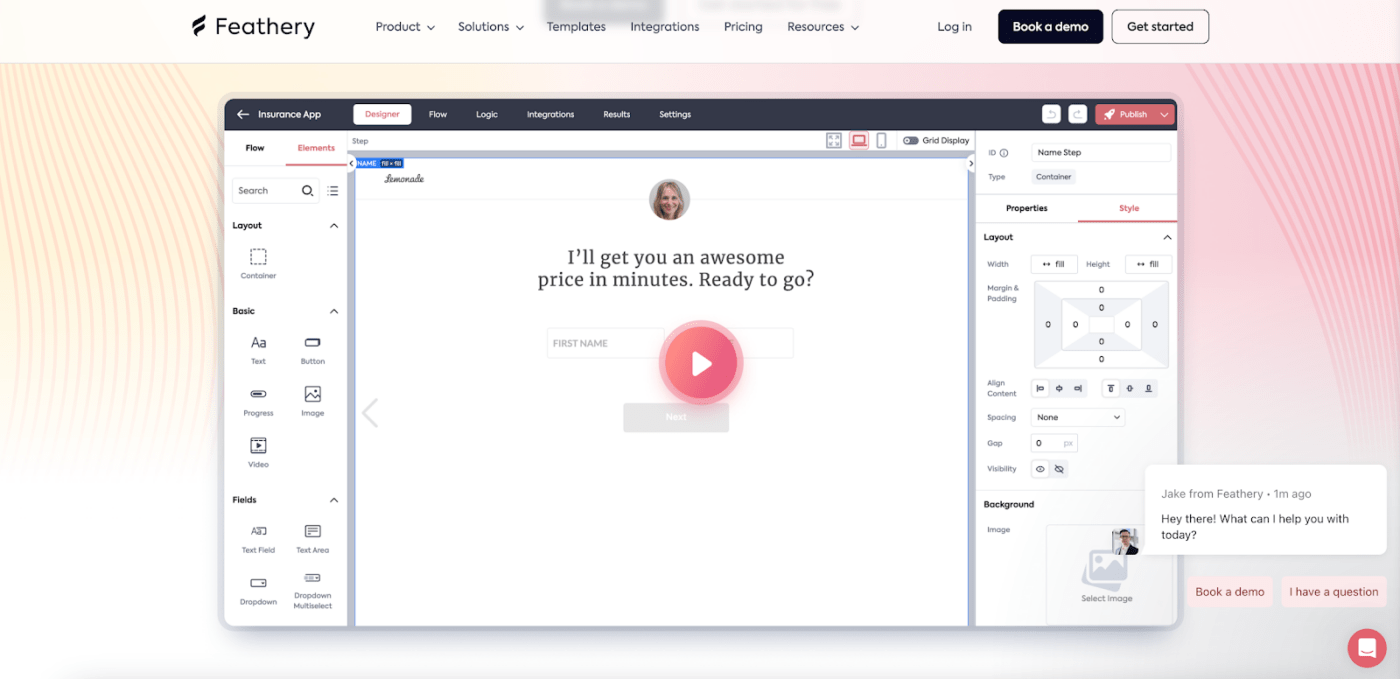Screen dimensions: 1400x679
Task: Click the list view icon beside search
Action: [333, 190]
